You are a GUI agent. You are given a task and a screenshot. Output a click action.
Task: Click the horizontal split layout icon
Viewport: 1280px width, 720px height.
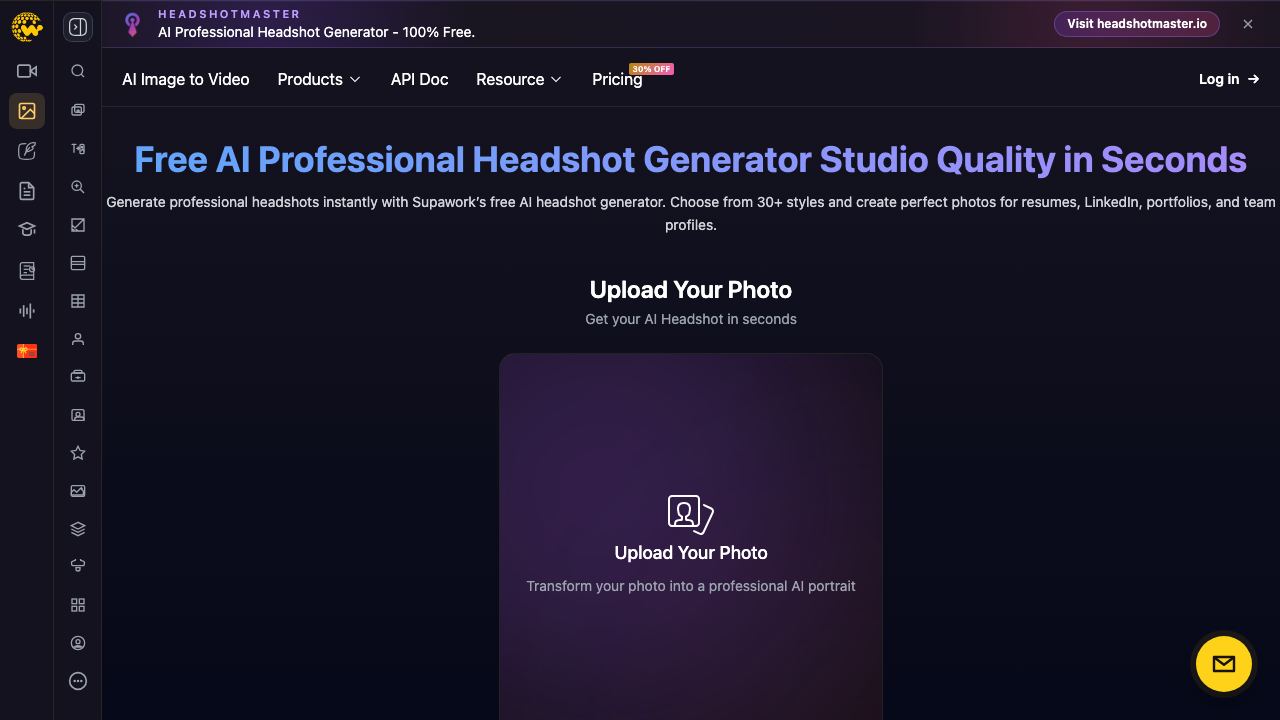[x=78, y=263]
